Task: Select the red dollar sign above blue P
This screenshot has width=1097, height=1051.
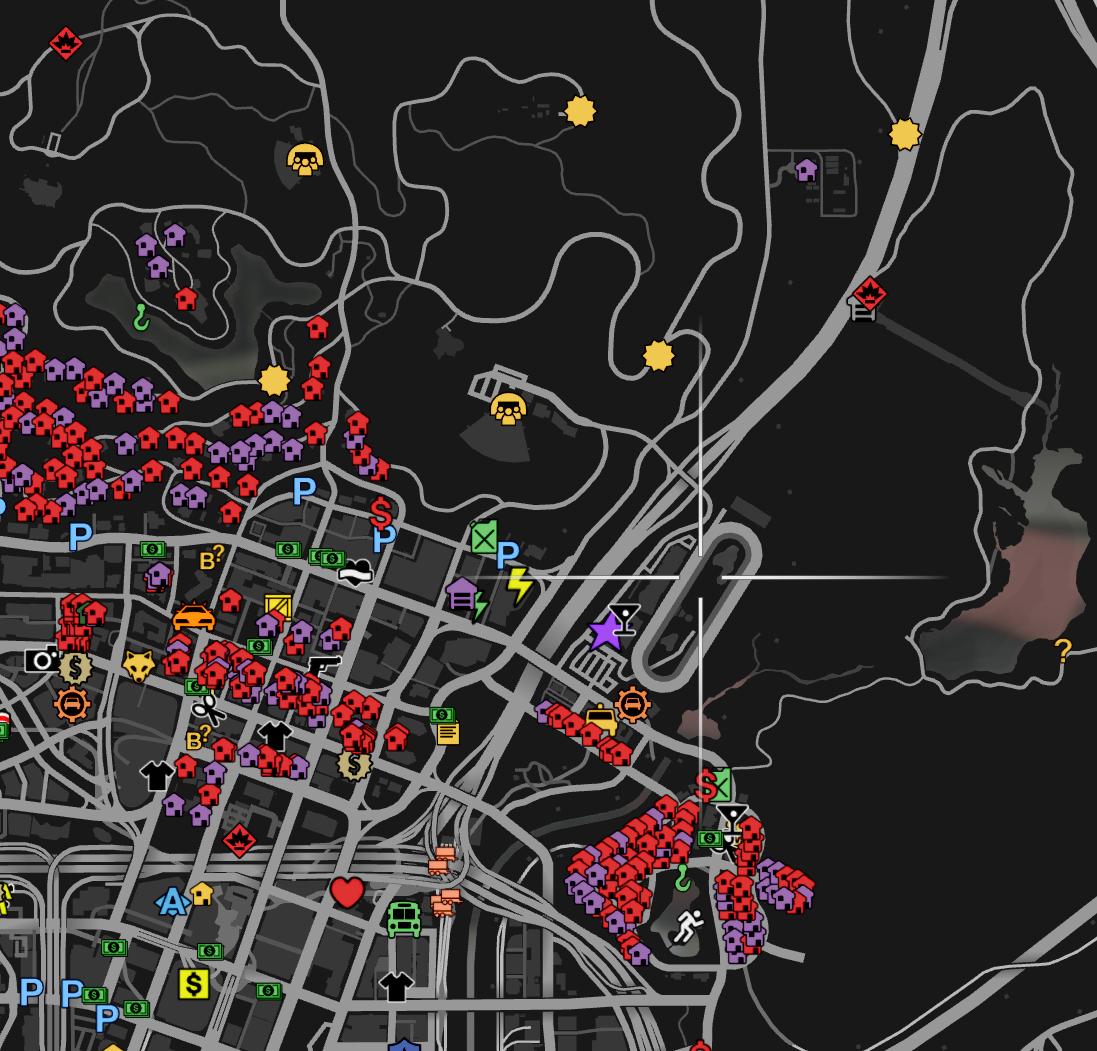Action: (381, 513)
